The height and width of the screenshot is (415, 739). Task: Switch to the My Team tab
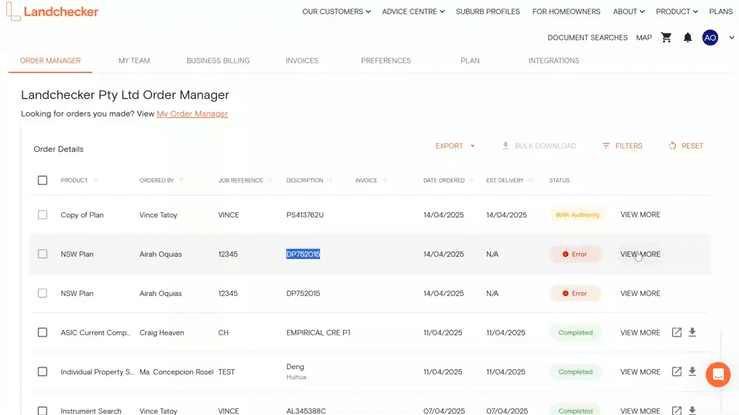(134, 61)
